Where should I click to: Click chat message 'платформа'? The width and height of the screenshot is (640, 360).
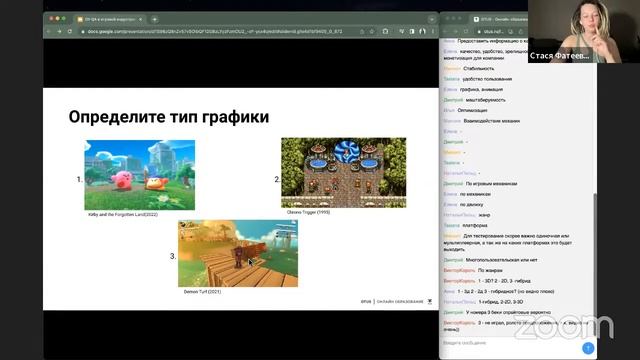(475, 225)
